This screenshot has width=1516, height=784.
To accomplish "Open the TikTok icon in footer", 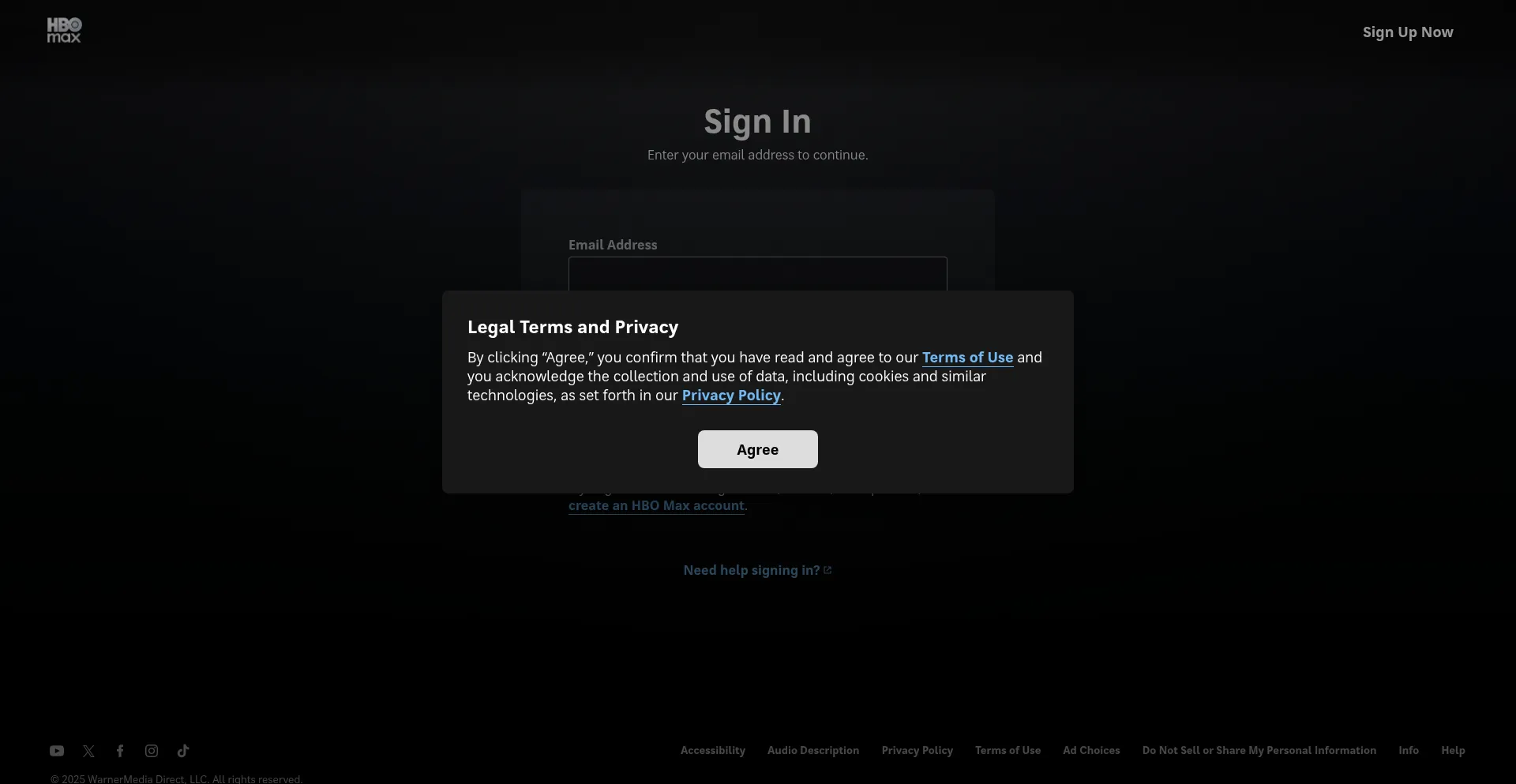I will (x=183, y=751).
